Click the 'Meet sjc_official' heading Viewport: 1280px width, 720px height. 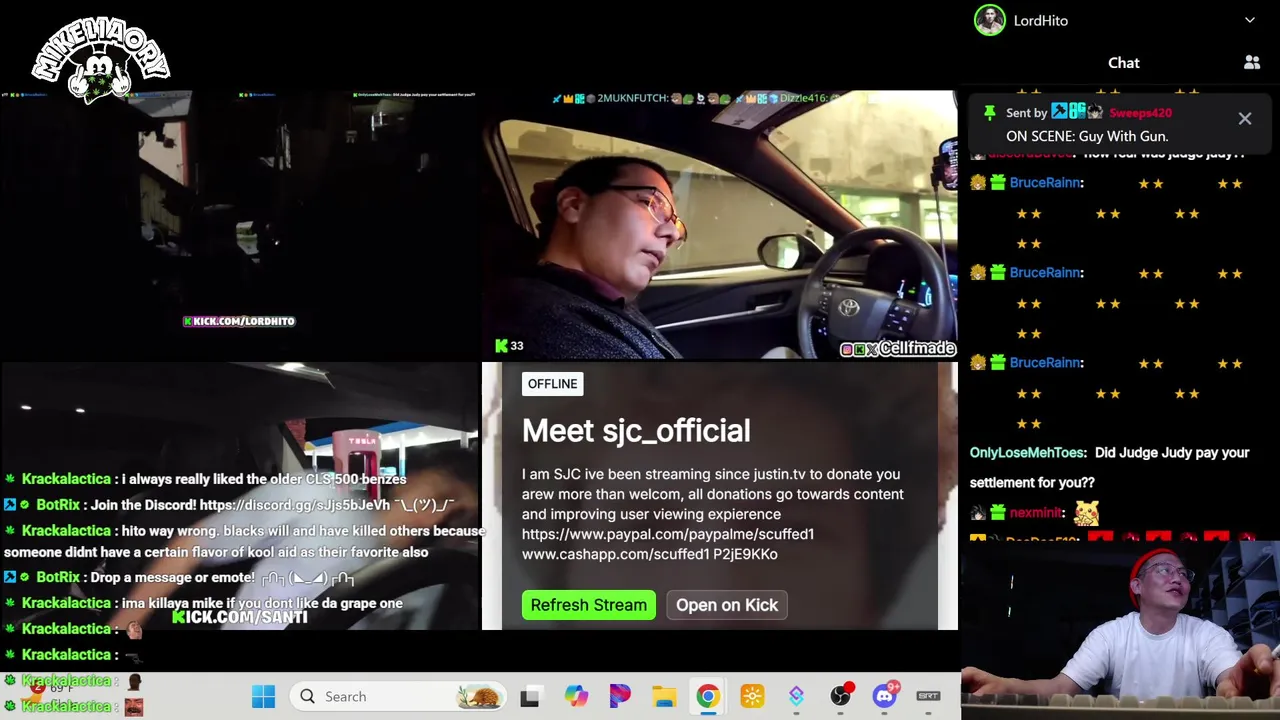[x=636, y=431]
